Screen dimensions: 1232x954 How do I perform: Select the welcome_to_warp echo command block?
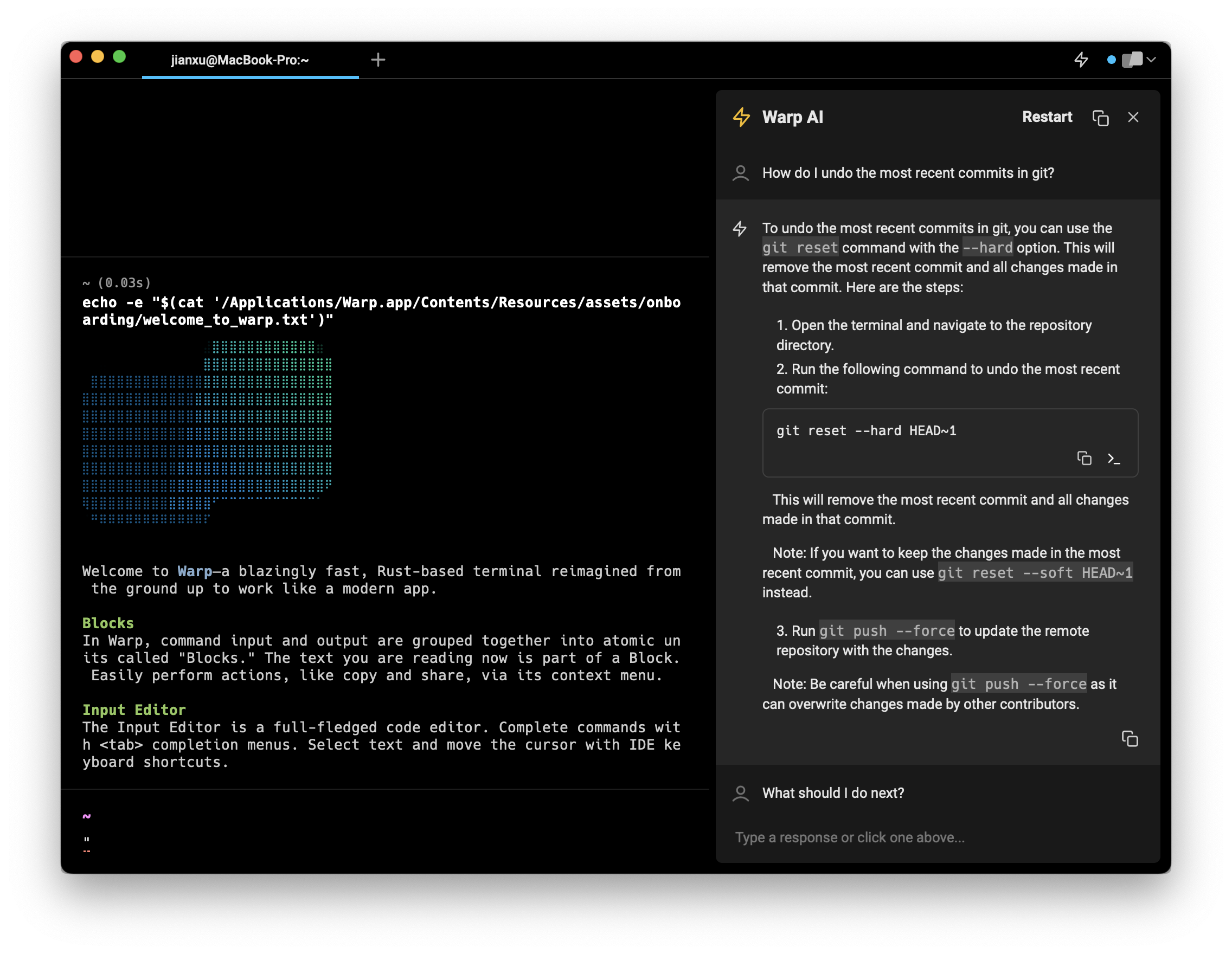(x=381, y=311)
